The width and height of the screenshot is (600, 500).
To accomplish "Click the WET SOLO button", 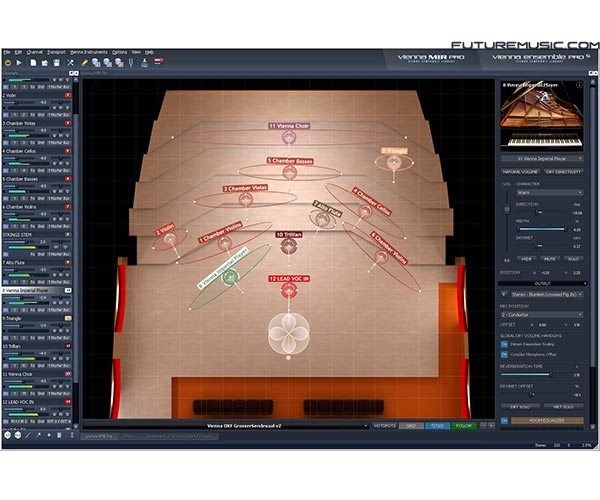I will 563,407.
